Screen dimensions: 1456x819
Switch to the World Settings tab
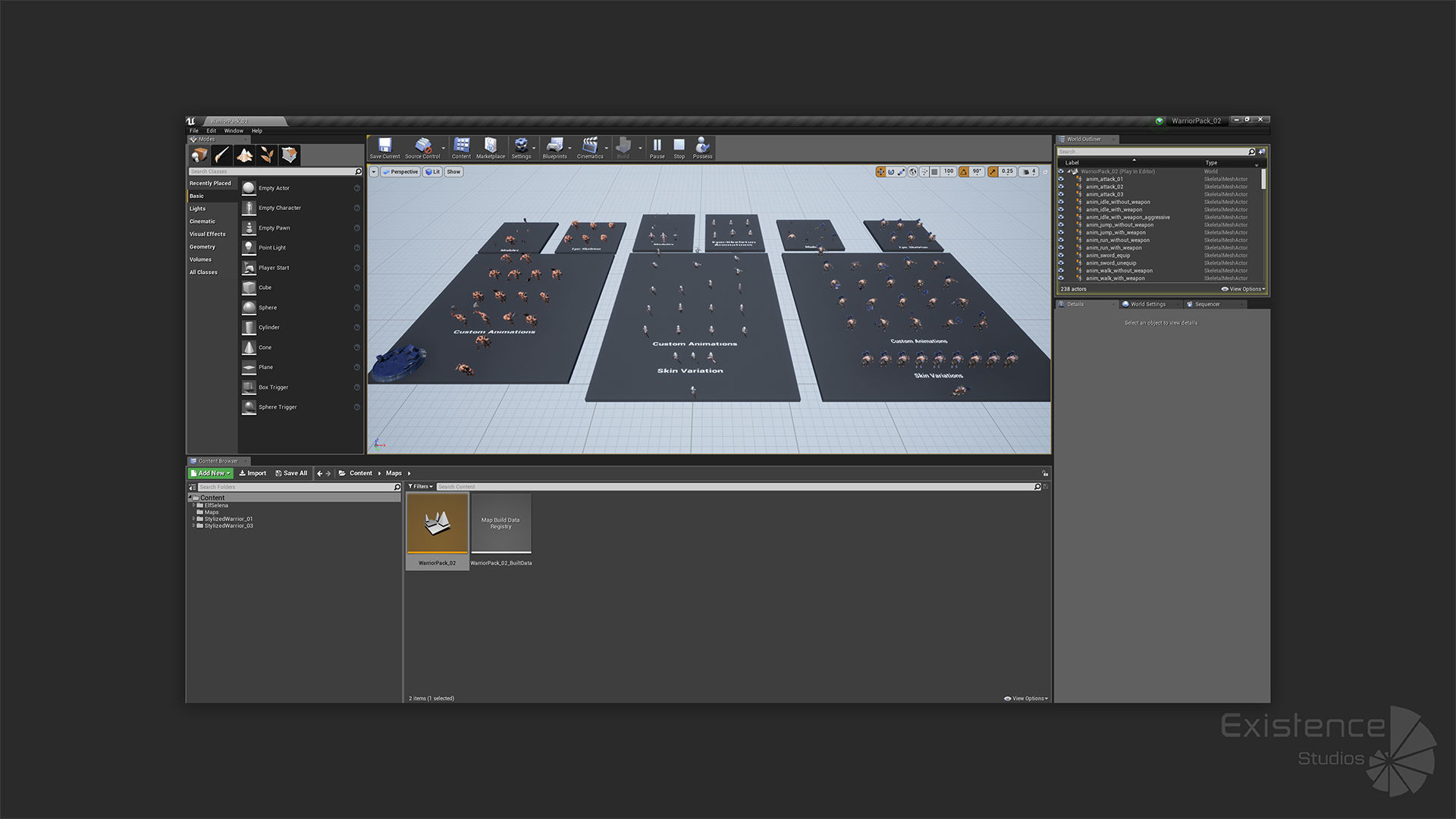click(1147, 304)
